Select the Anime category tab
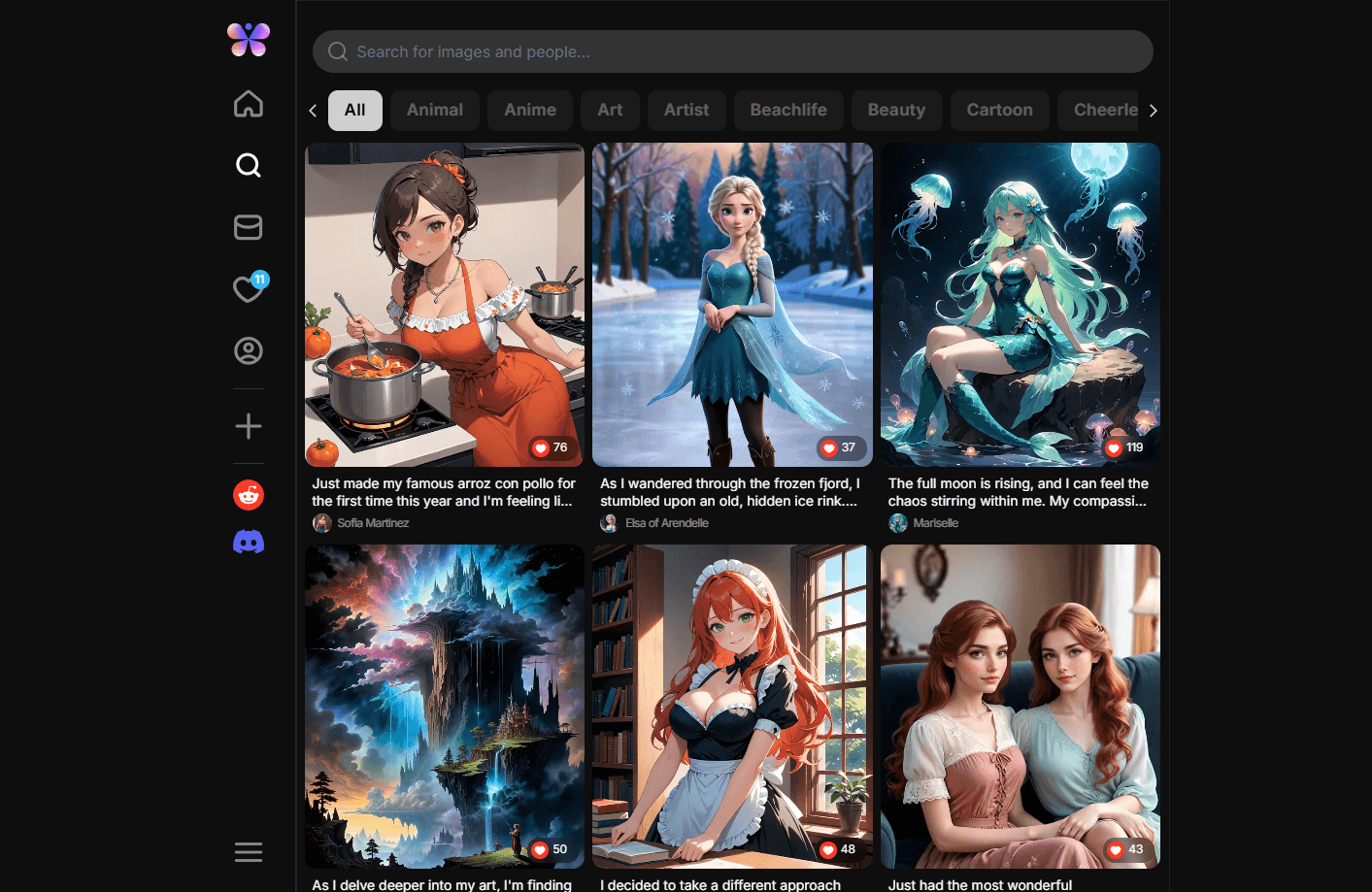Image resolution: width=1372 pixels, height=892 pixels. click(530, 111)
